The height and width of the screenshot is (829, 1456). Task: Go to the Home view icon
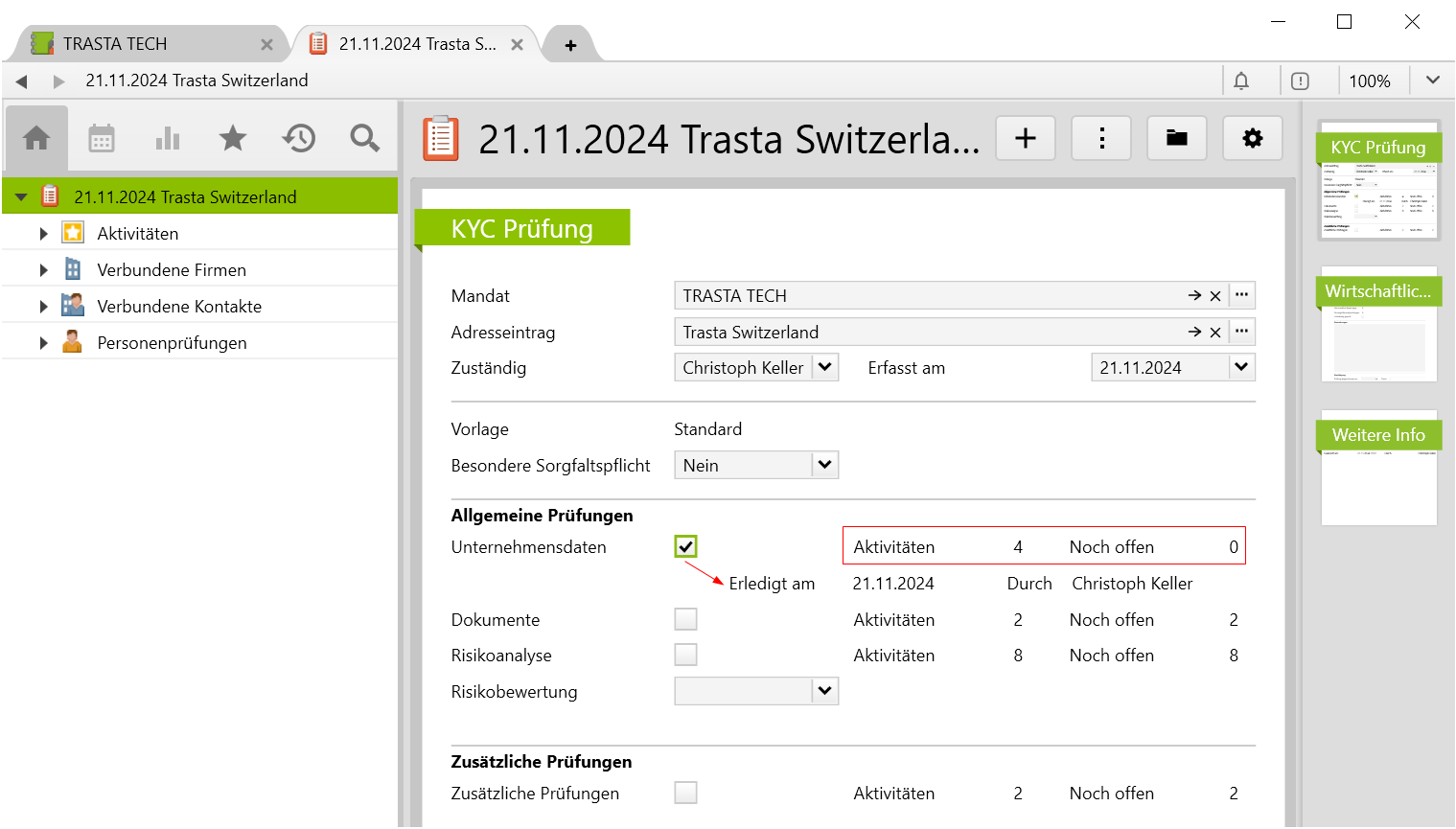coord(36,139)
